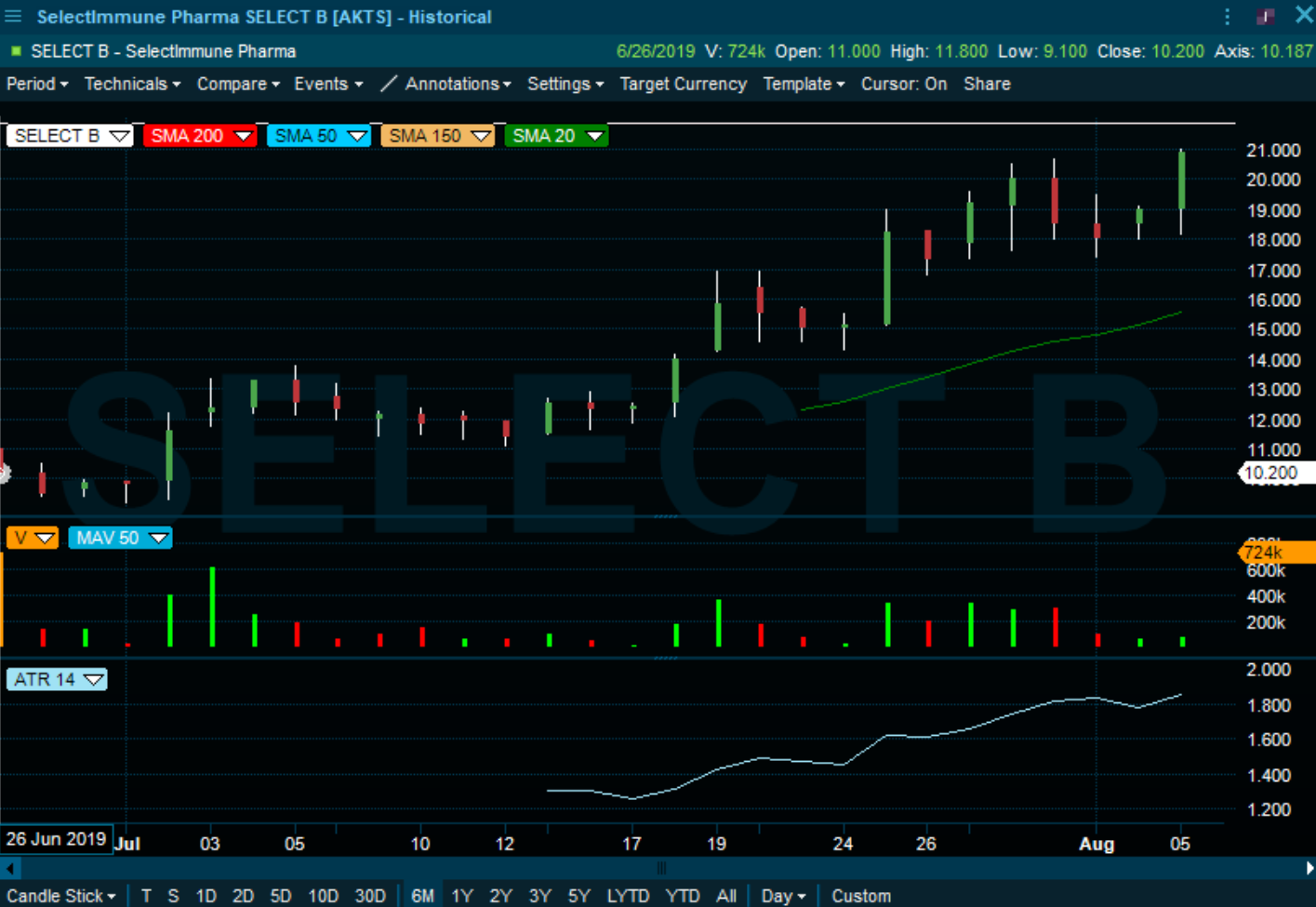Click the 10.200 price axis marker
This screenshot has width=1316, height=907.
click(x=1276, y=473)
